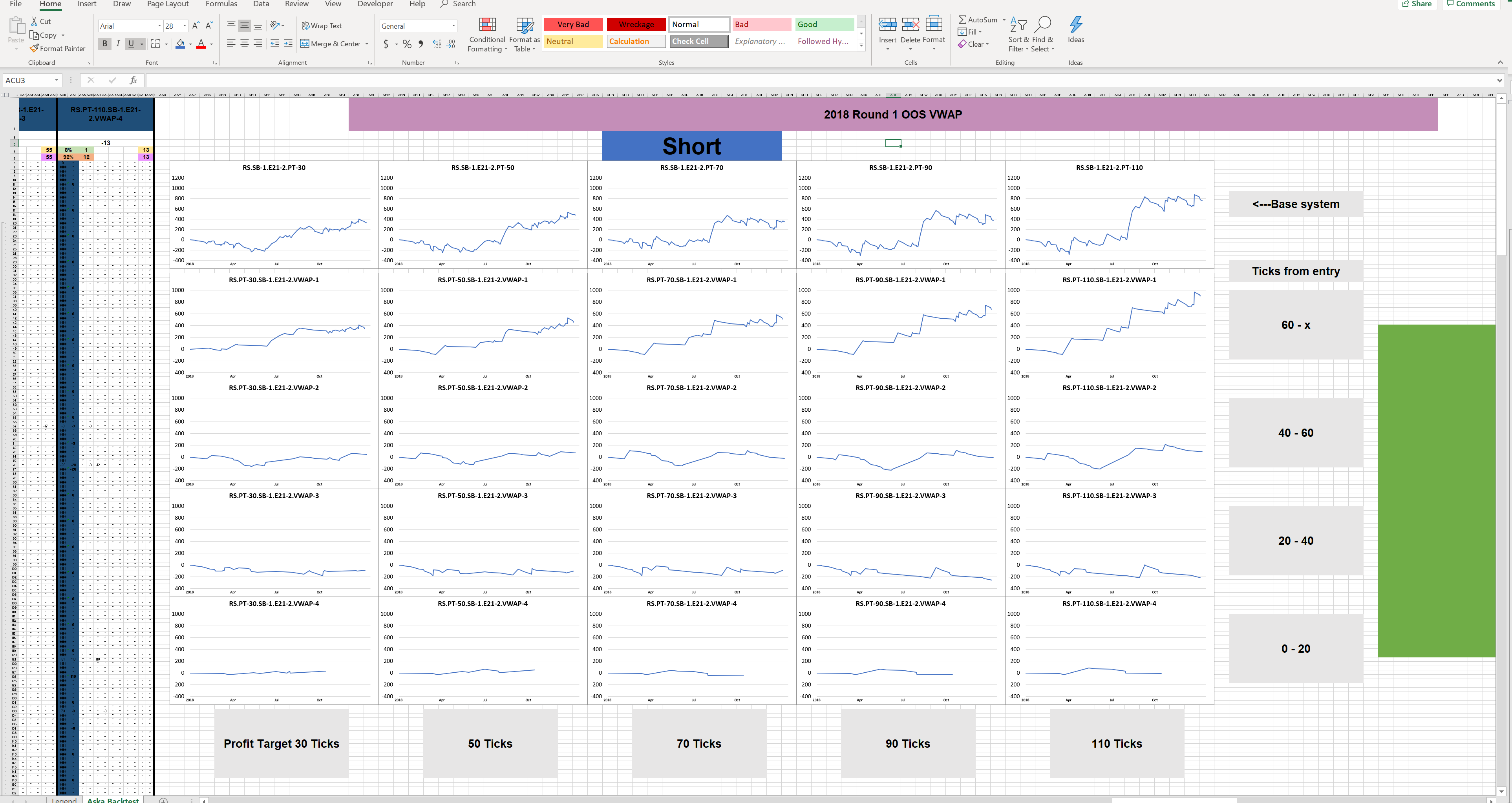This screenshot has width=1512, height=803.
Task: Expand the Name Box dropdown
Action: coord(57,80)
